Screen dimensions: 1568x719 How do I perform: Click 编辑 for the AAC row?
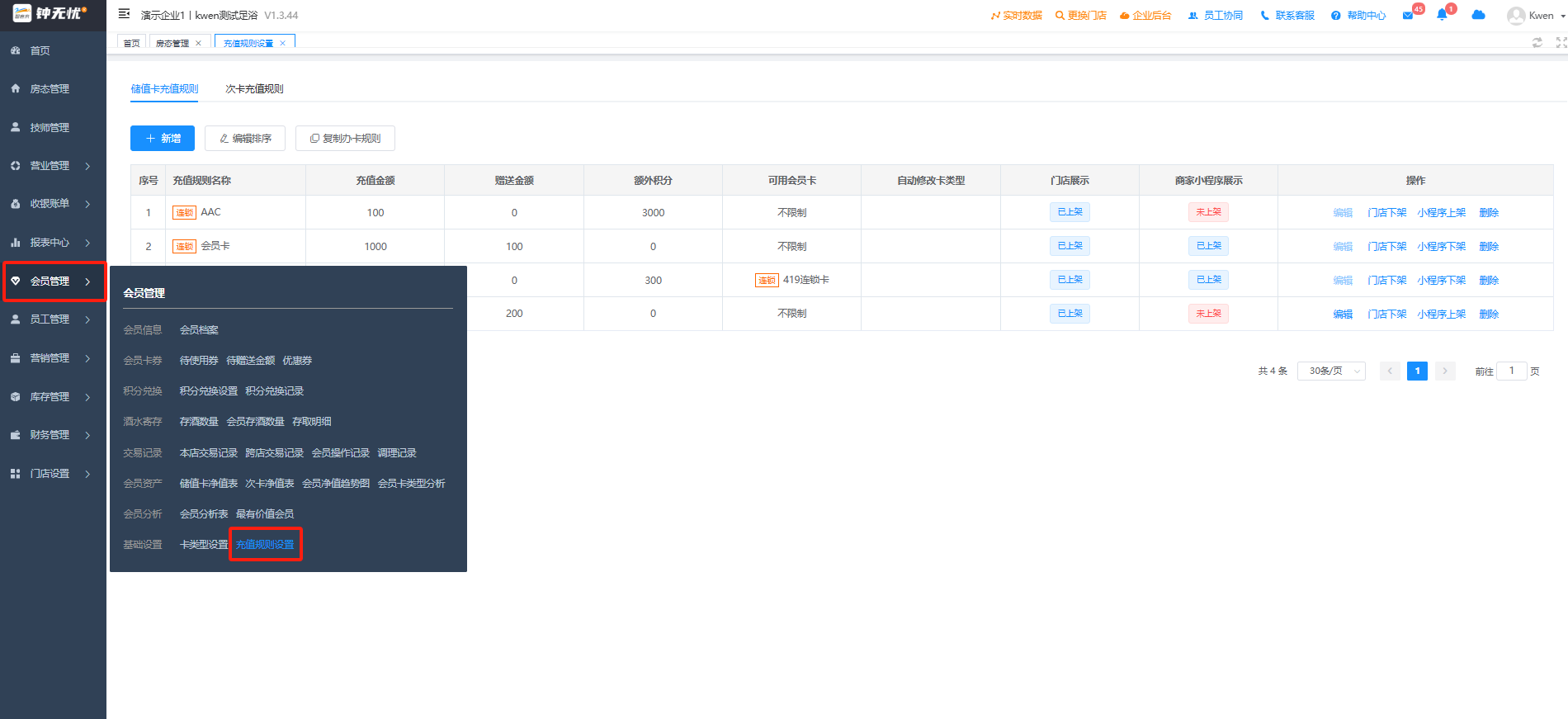[1343, 213]
